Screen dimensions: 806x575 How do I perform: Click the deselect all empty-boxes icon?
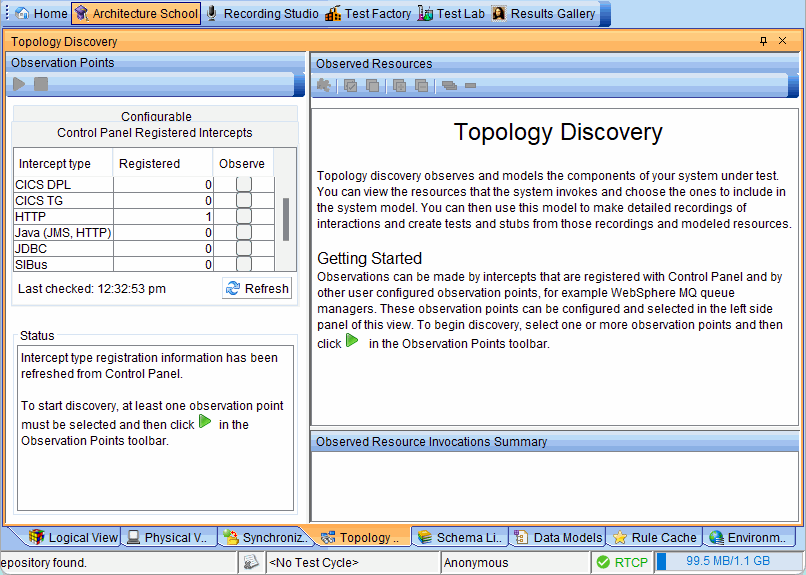372,85
